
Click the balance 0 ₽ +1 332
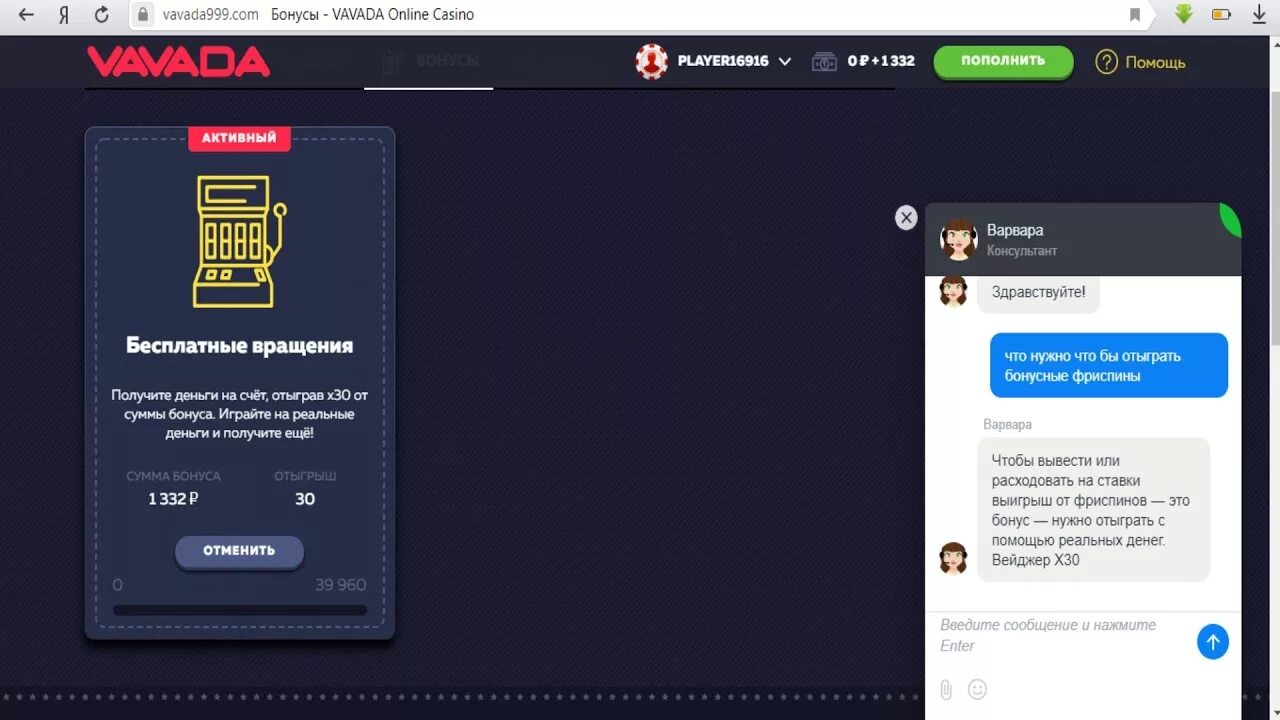[x=881, y=61]
